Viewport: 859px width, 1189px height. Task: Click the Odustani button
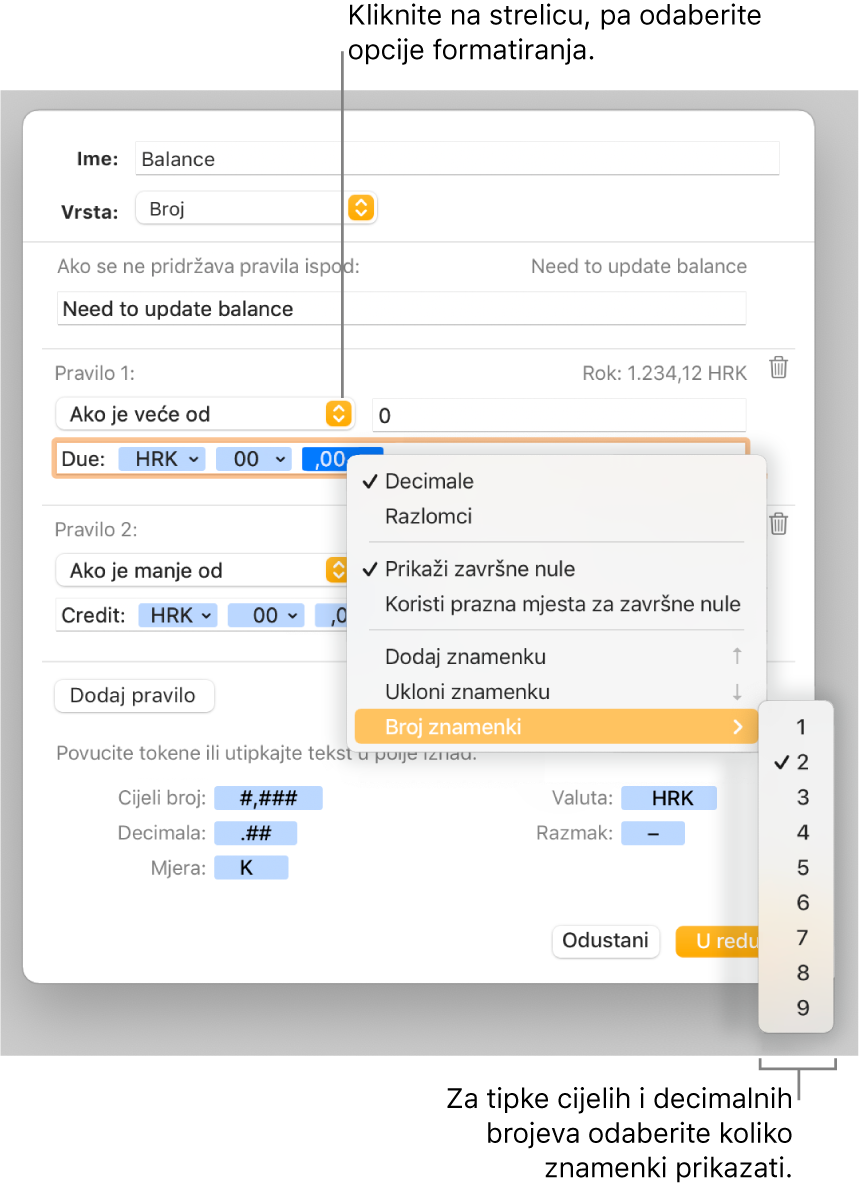pyautogui.click(x=605, y=941)
